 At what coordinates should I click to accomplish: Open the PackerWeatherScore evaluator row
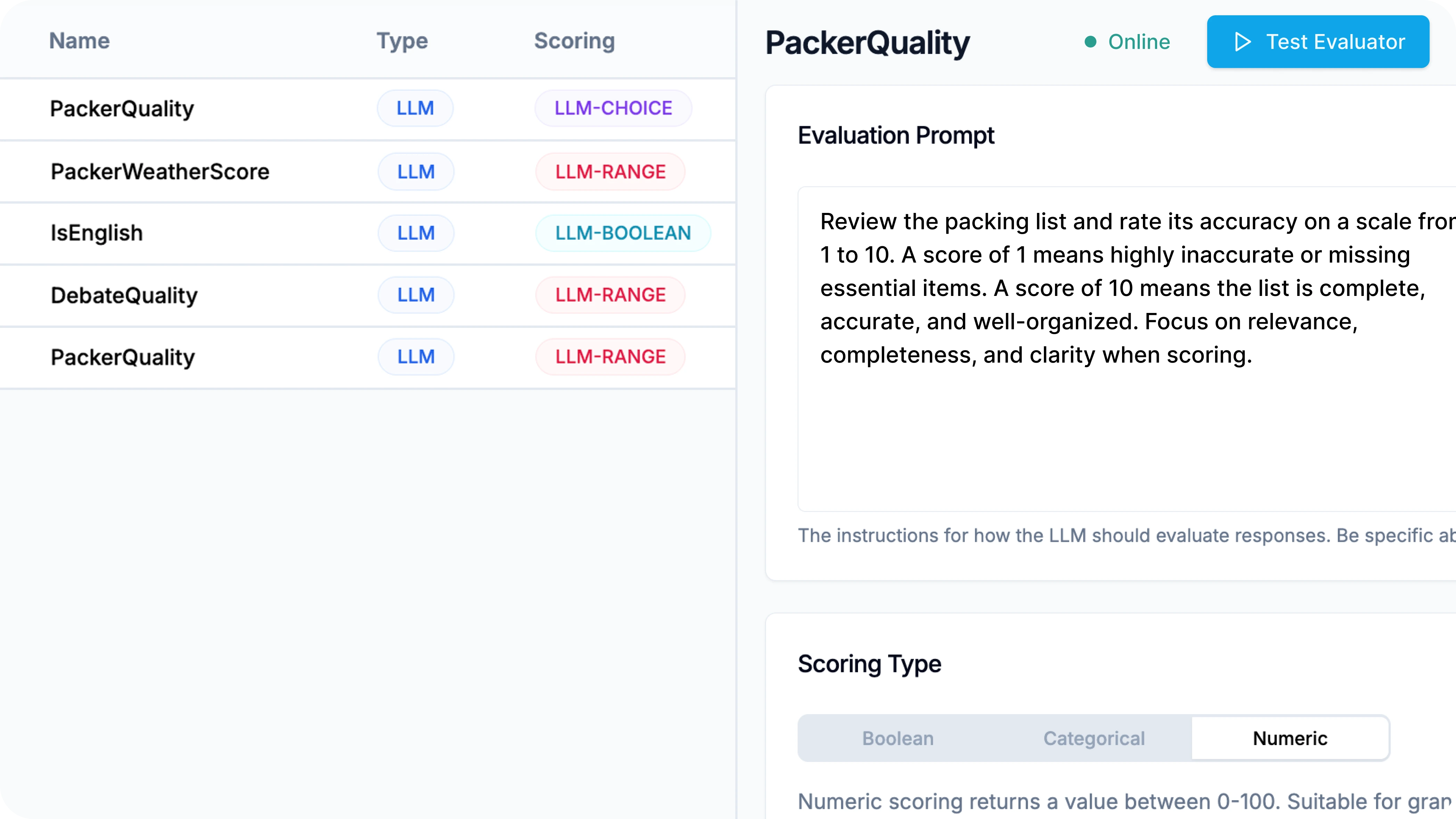pos(367,171)
